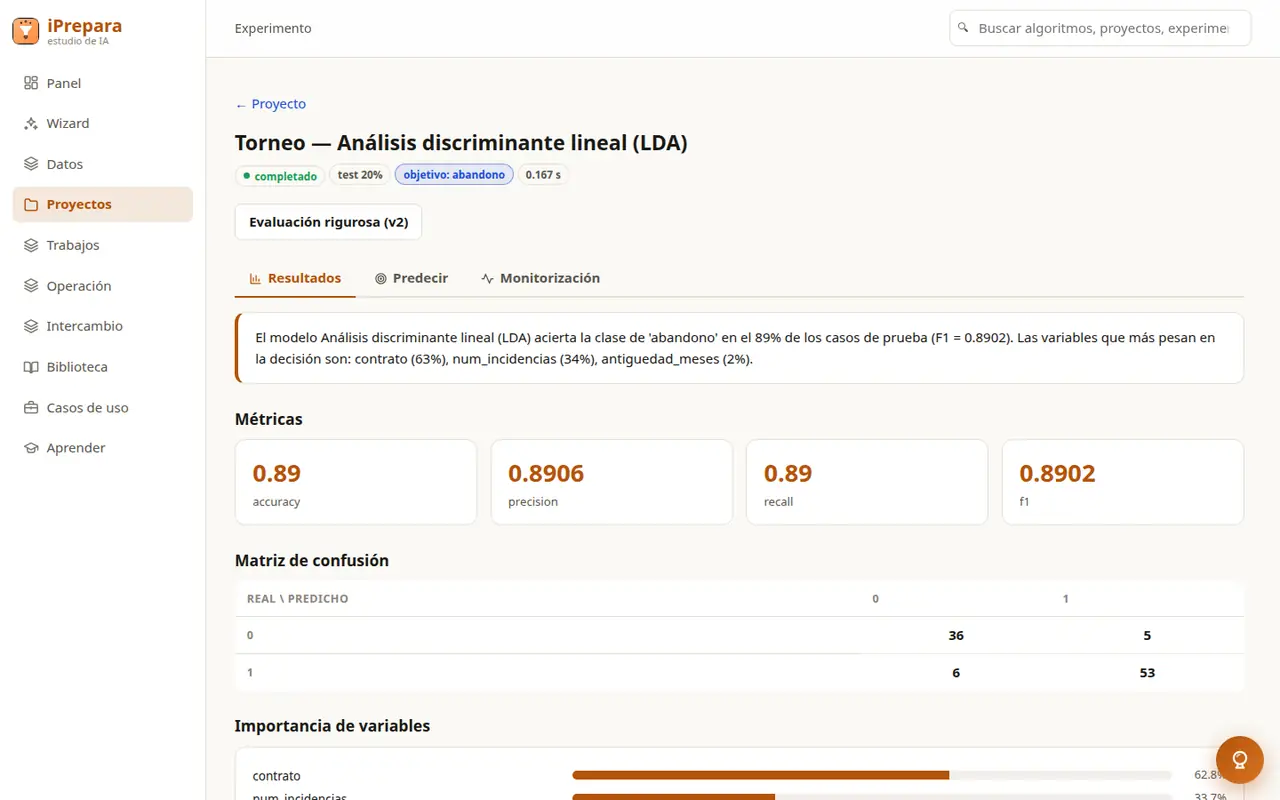
Task: Click the objetivo: abandono badge
Action: coord(454,175)
